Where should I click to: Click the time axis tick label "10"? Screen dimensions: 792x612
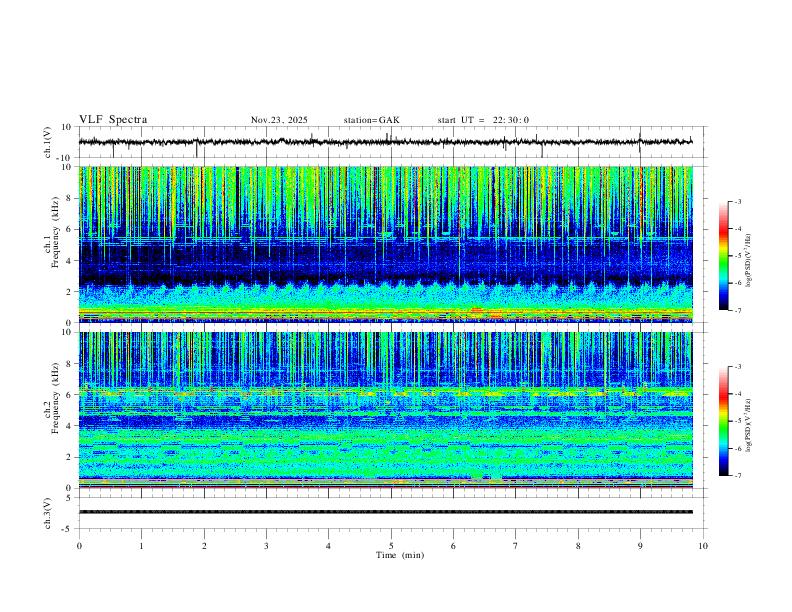(703, 546)
